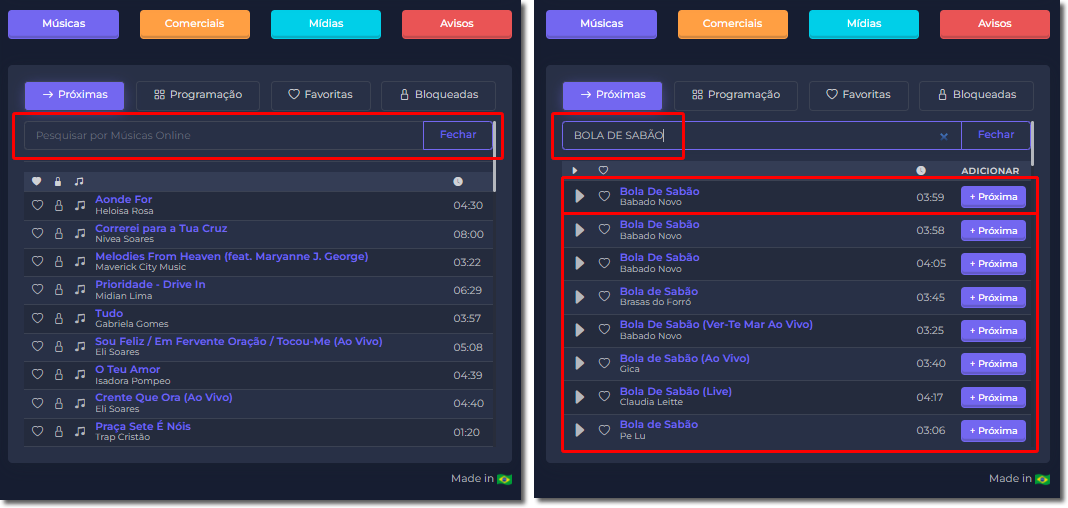Open the Favoritas tab in the left panel
The image size is (1068, 508).
[x=320, y=95]
